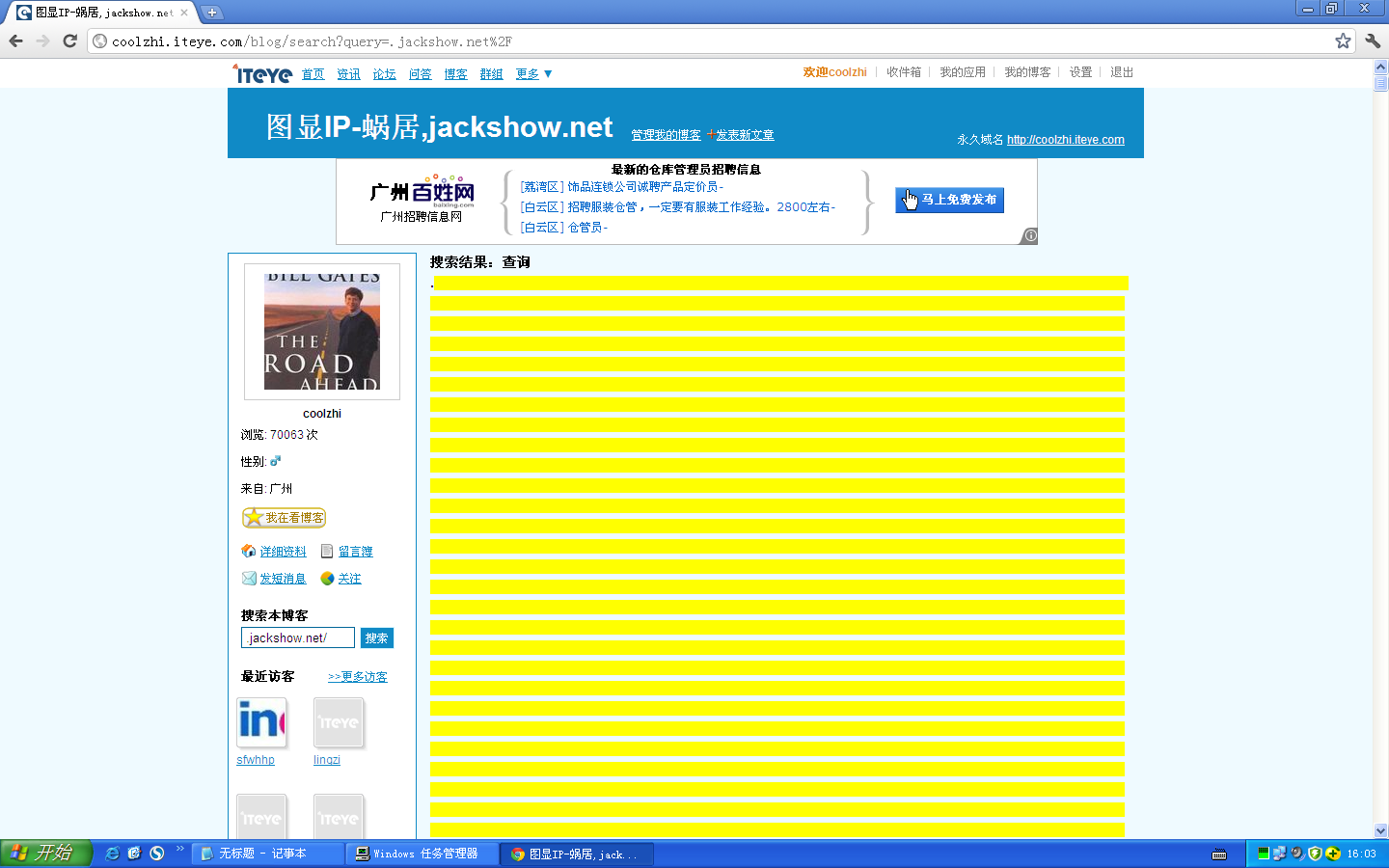Open the Bill Gates avatar image
Screen dimensions: 1389x868
[322, 332]
